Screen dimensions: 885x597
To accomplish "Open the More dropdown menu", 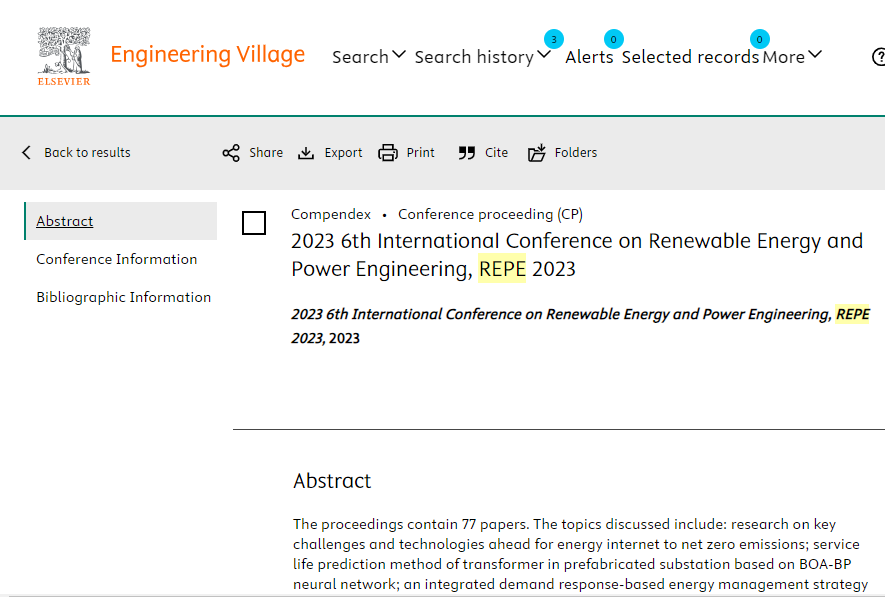I will click(x=792, y=56).
